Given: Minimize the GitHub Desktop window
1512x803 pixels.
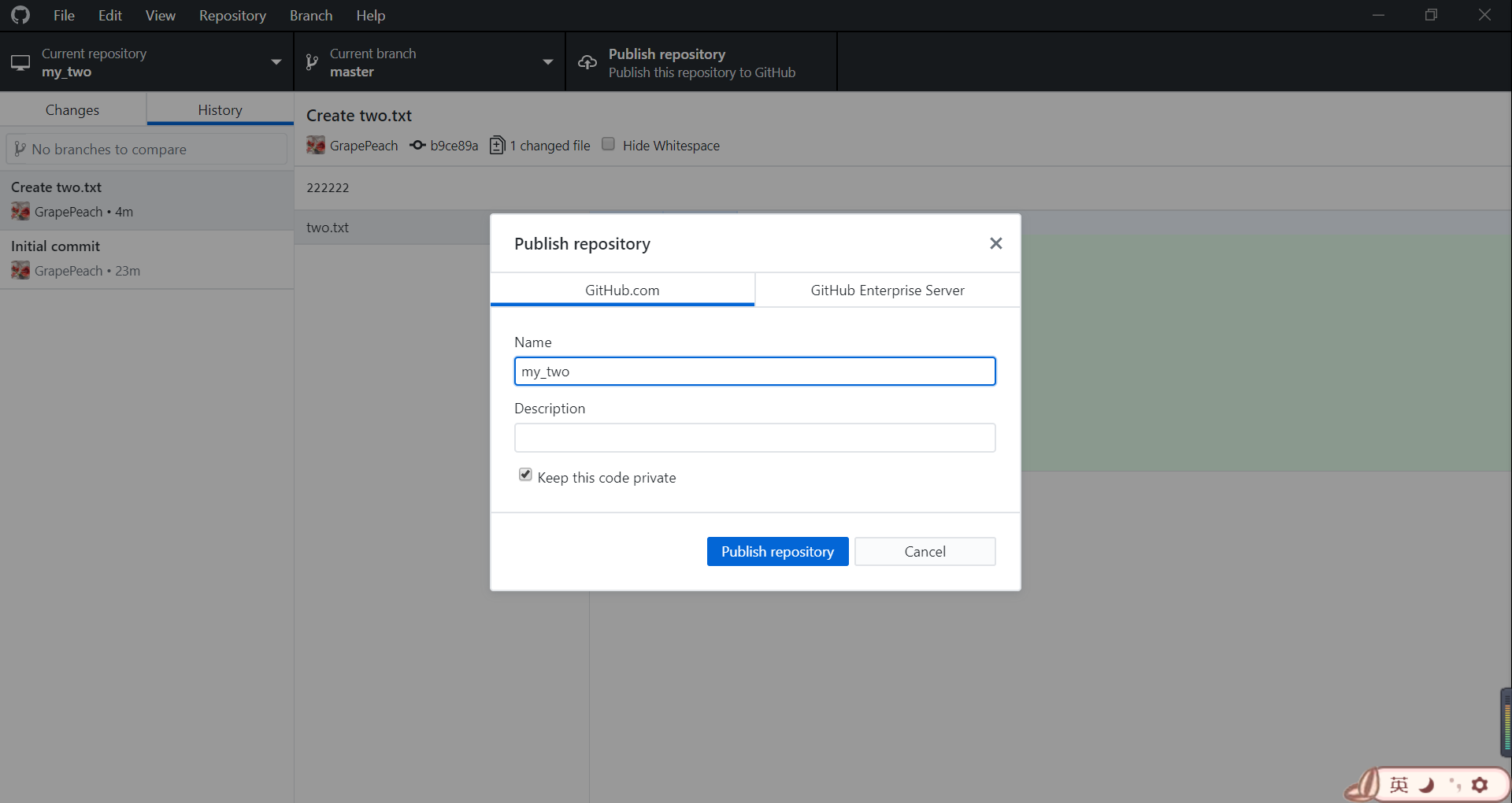Looking at the screenshot, I should coord(1378,15).
